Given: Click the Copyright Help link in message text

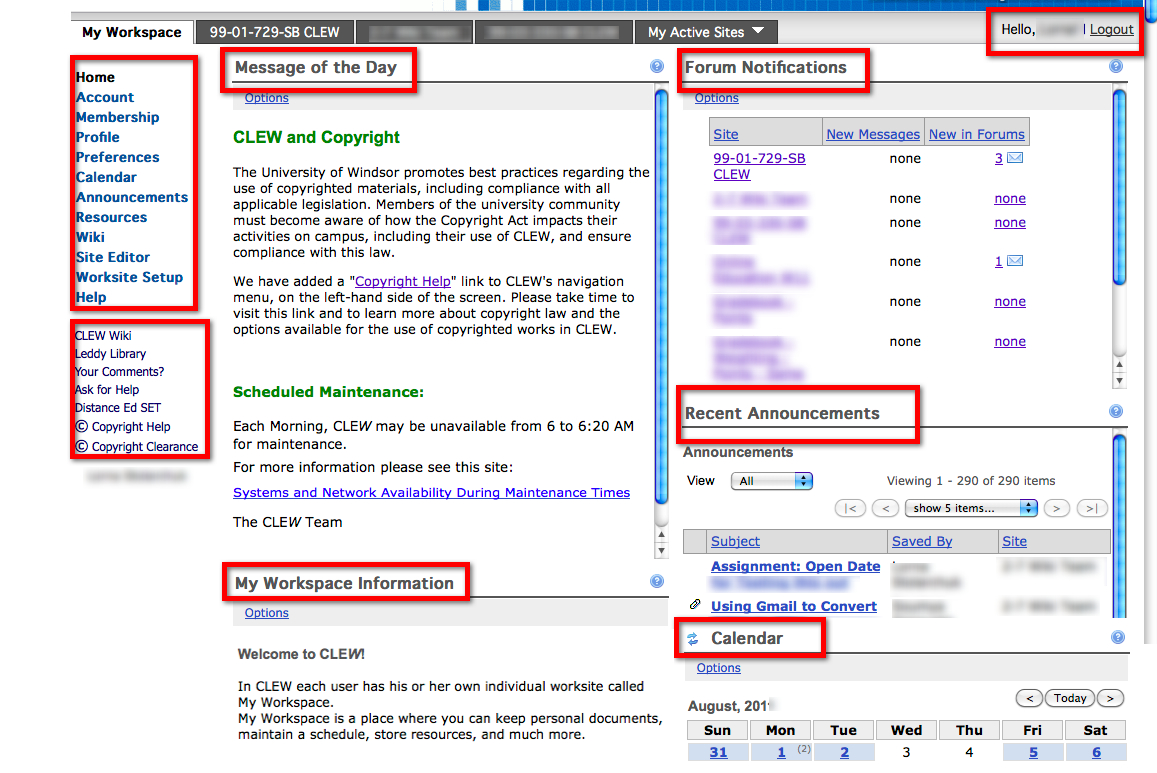Looking at the screenshot, I should 403,281.
